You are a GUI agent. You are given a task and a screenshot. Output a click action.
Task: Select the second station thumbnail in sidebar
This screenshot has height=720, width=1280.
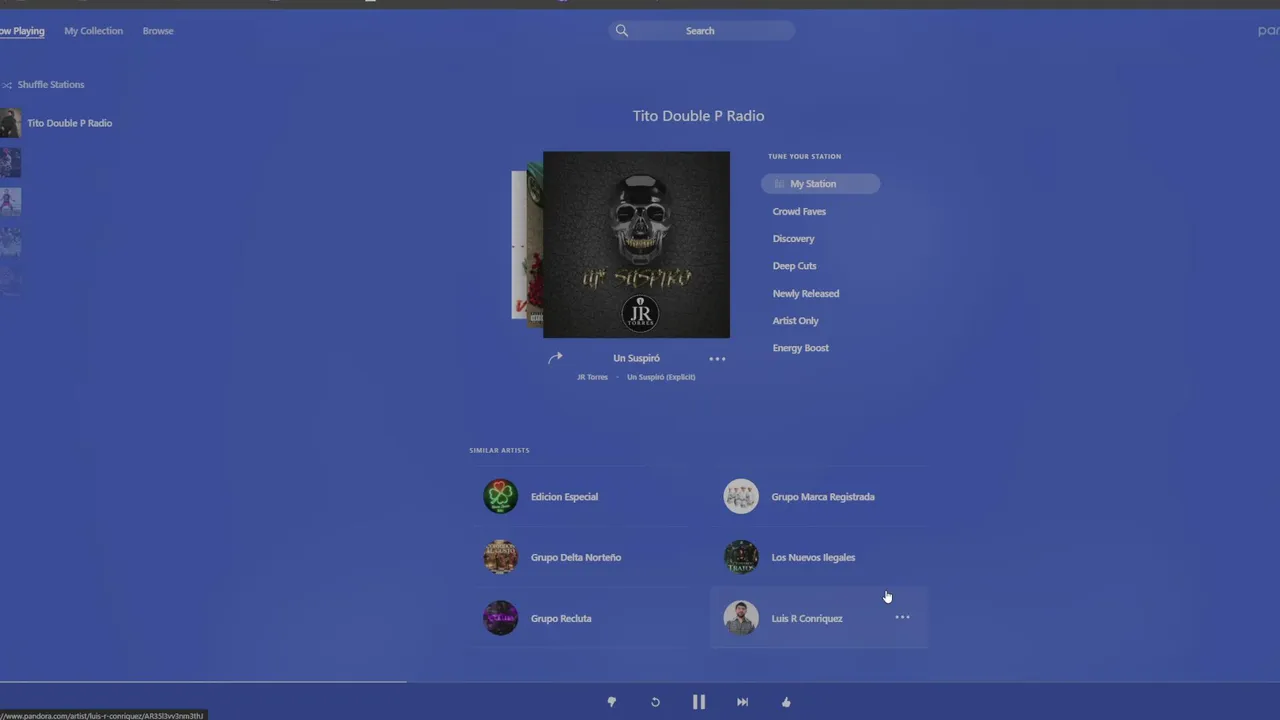tap(10, 162)
